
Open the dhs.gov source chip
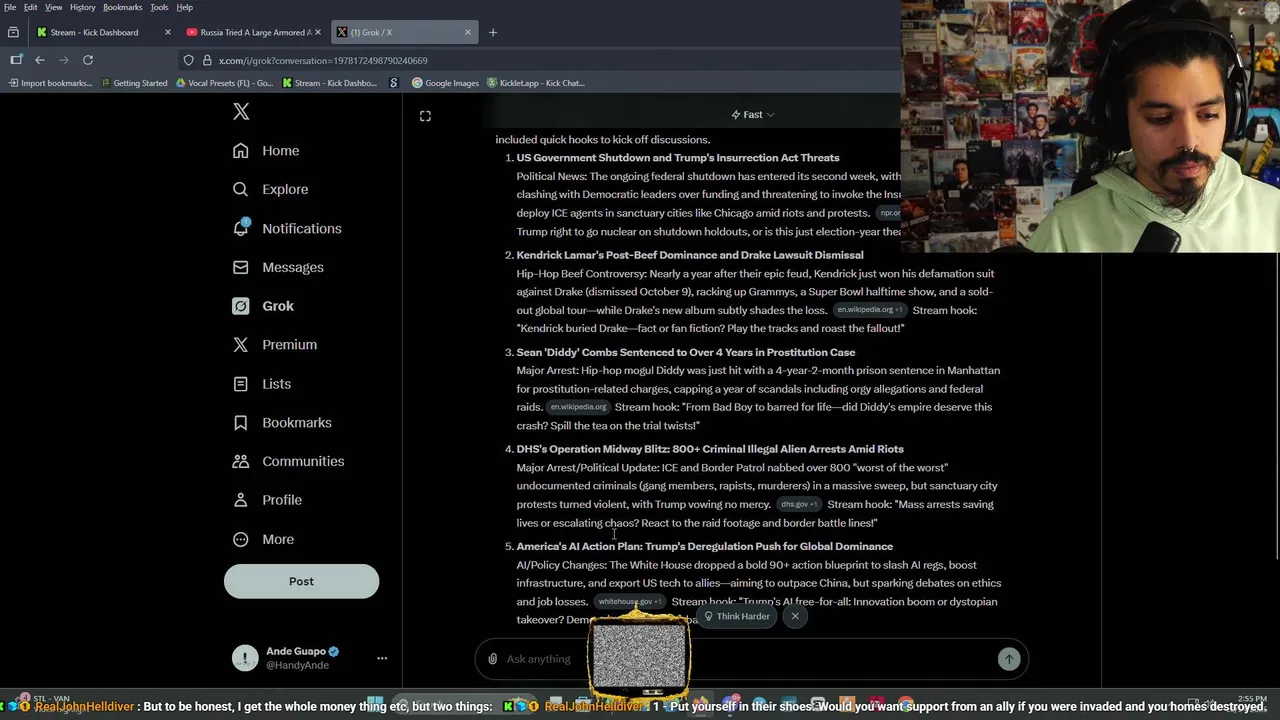[799, 505]
